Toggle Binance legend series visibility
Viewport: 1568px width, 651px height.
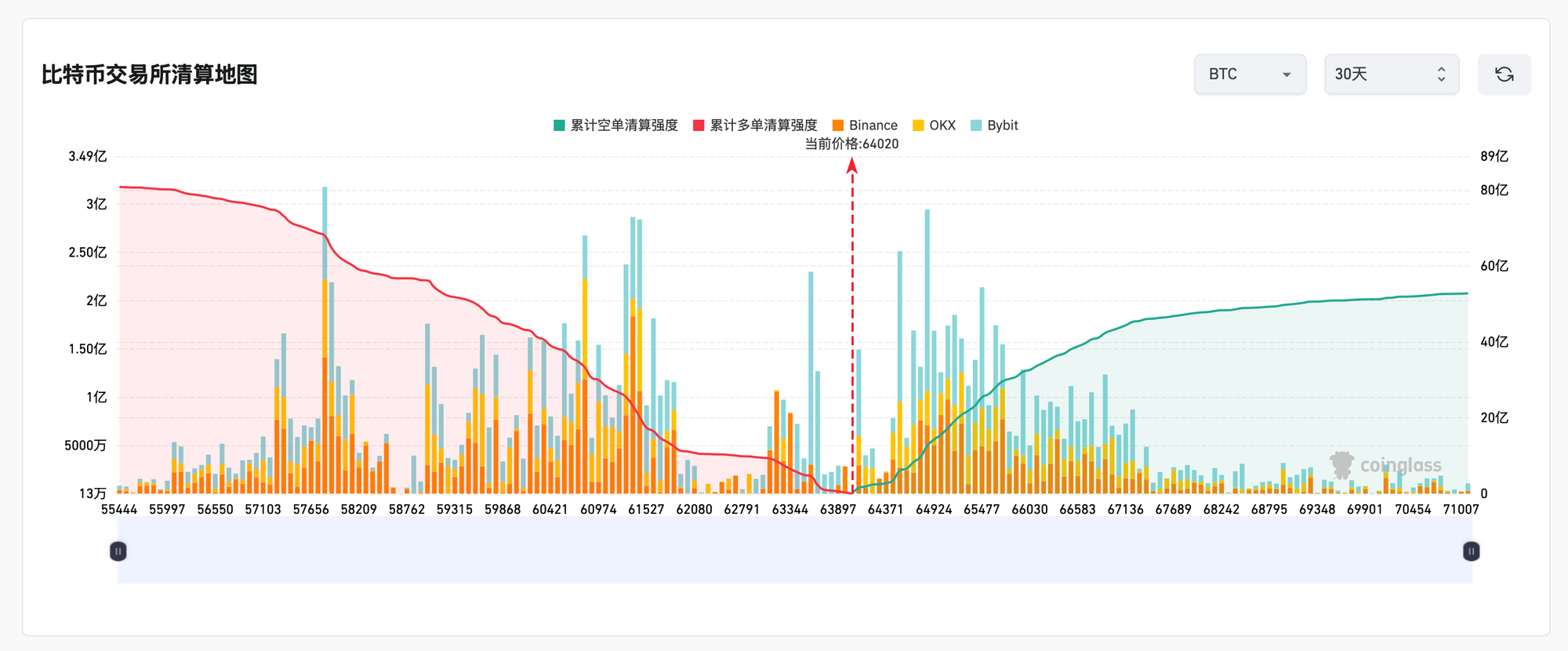coord(865,125)
